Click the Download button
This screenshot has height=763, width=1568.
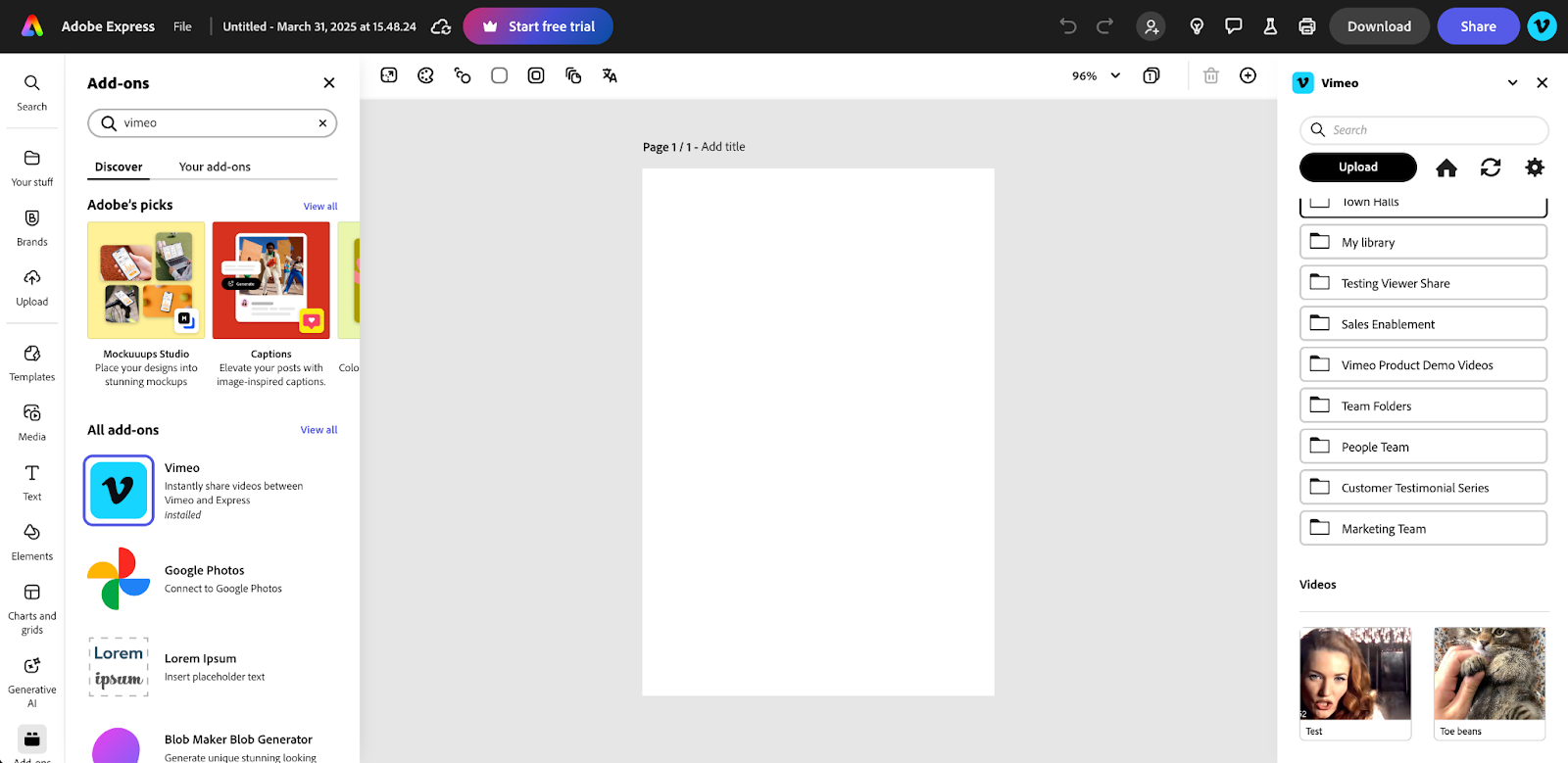[1378, 26]
